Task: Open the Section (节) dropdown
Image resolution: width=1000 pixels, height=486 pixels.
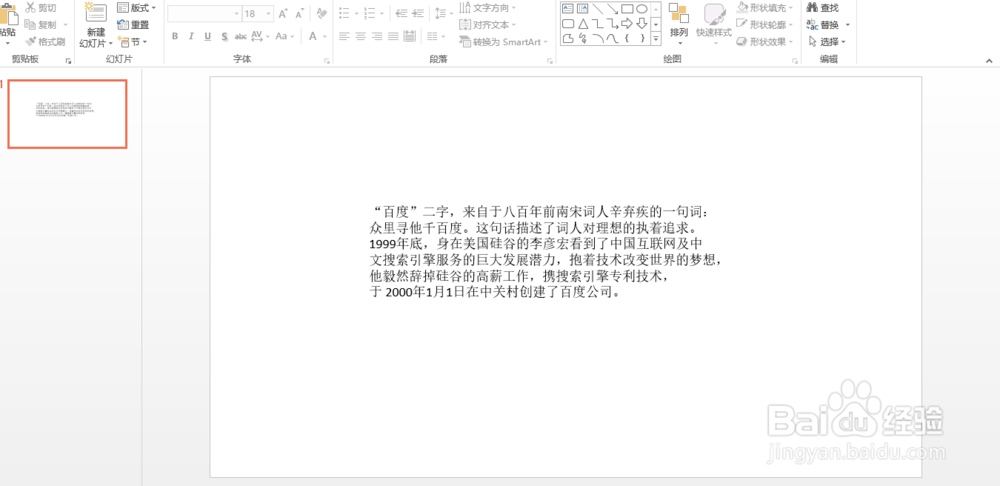Action: [x=133, y=42]
